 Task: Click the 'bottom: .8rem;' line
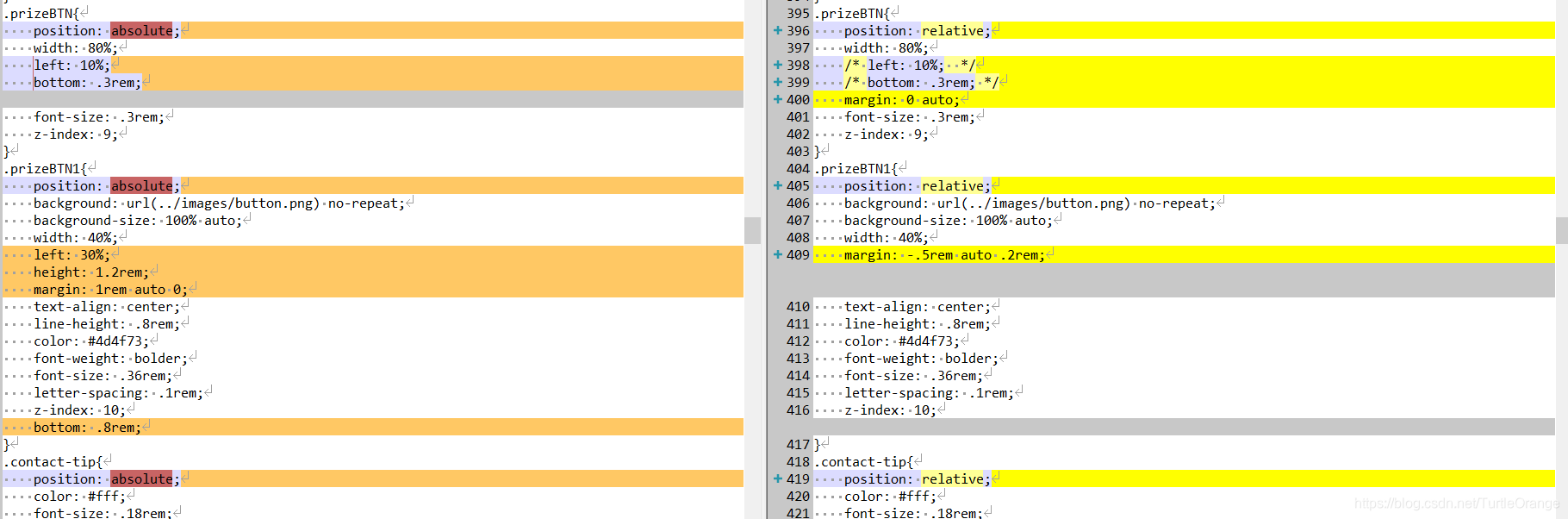tap(87, 427)
